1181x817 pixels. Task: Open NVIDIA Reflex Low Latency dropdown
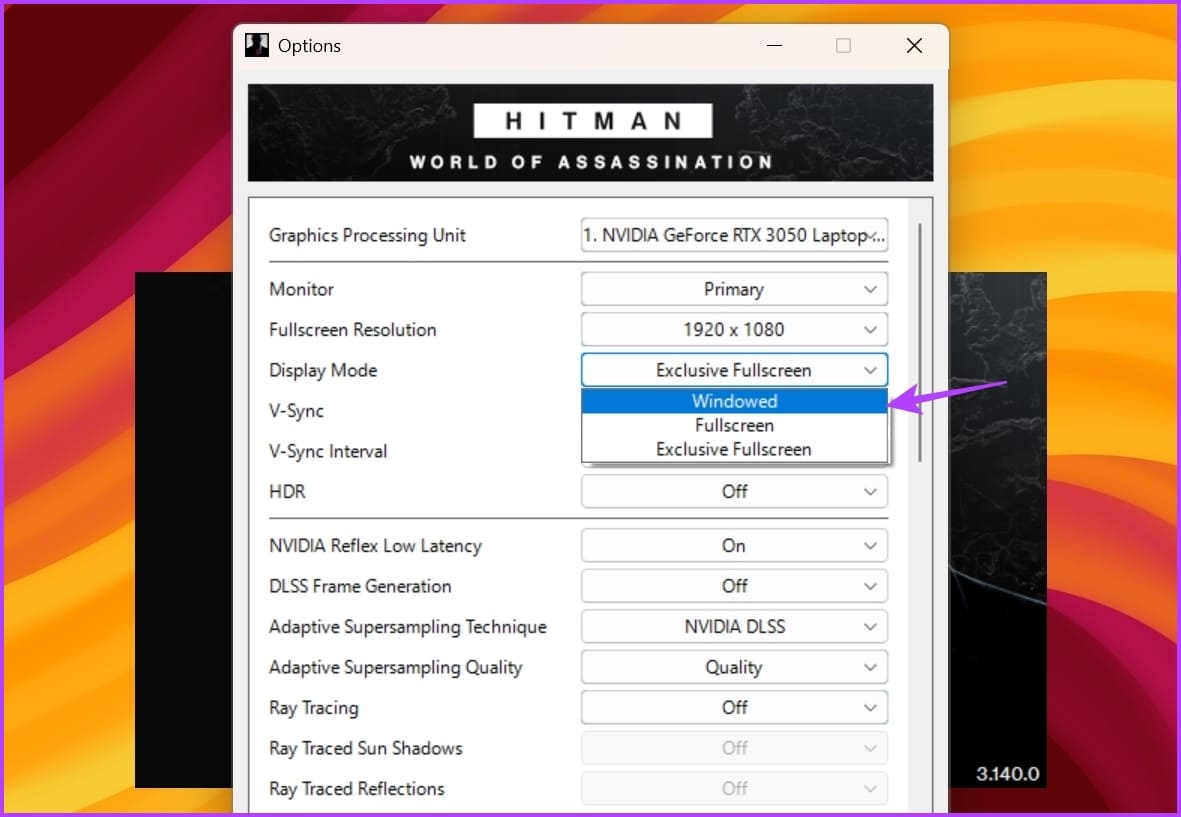point(734,546)
